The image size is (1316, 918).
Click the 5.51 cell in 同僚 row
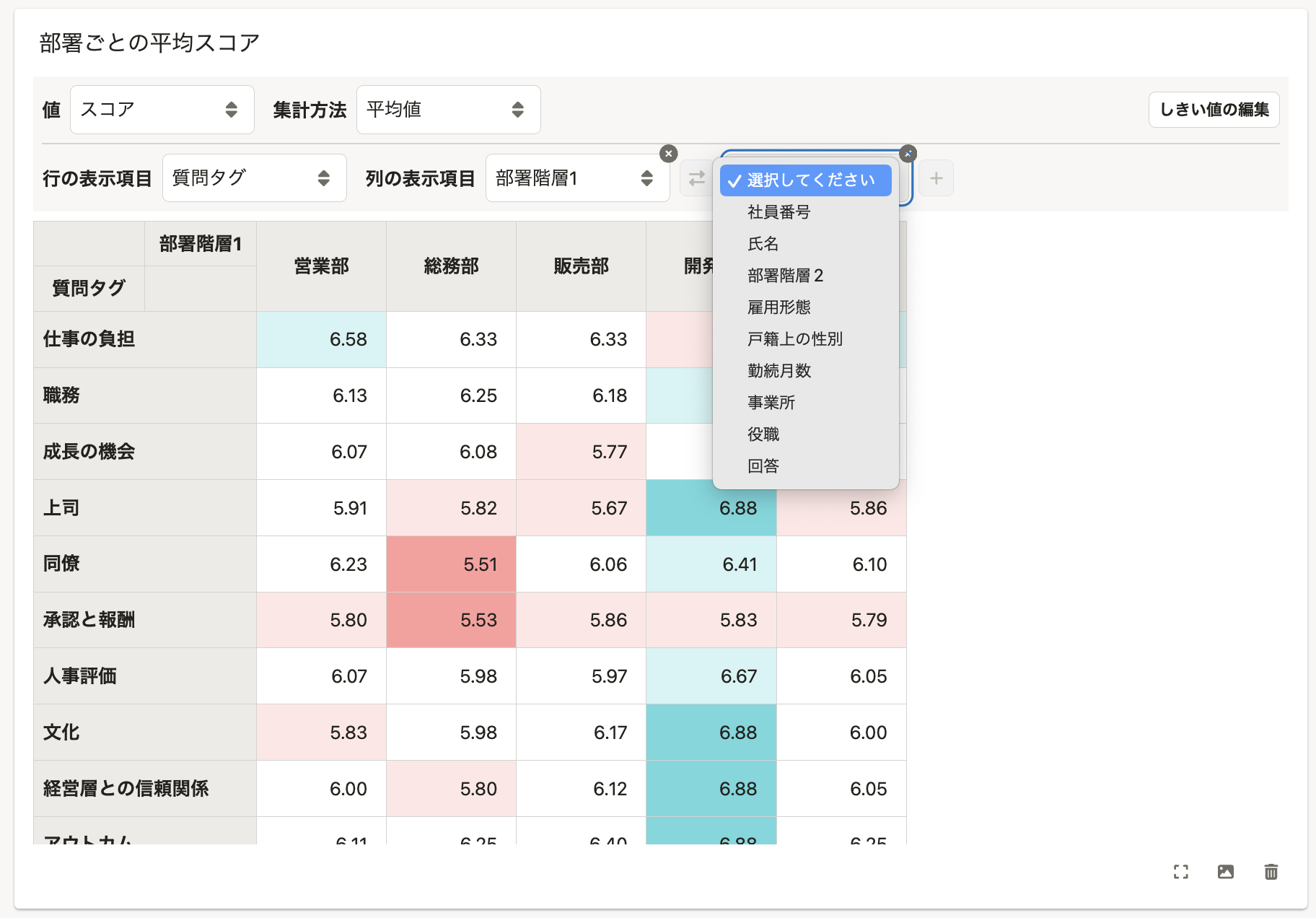click(452, 564)
